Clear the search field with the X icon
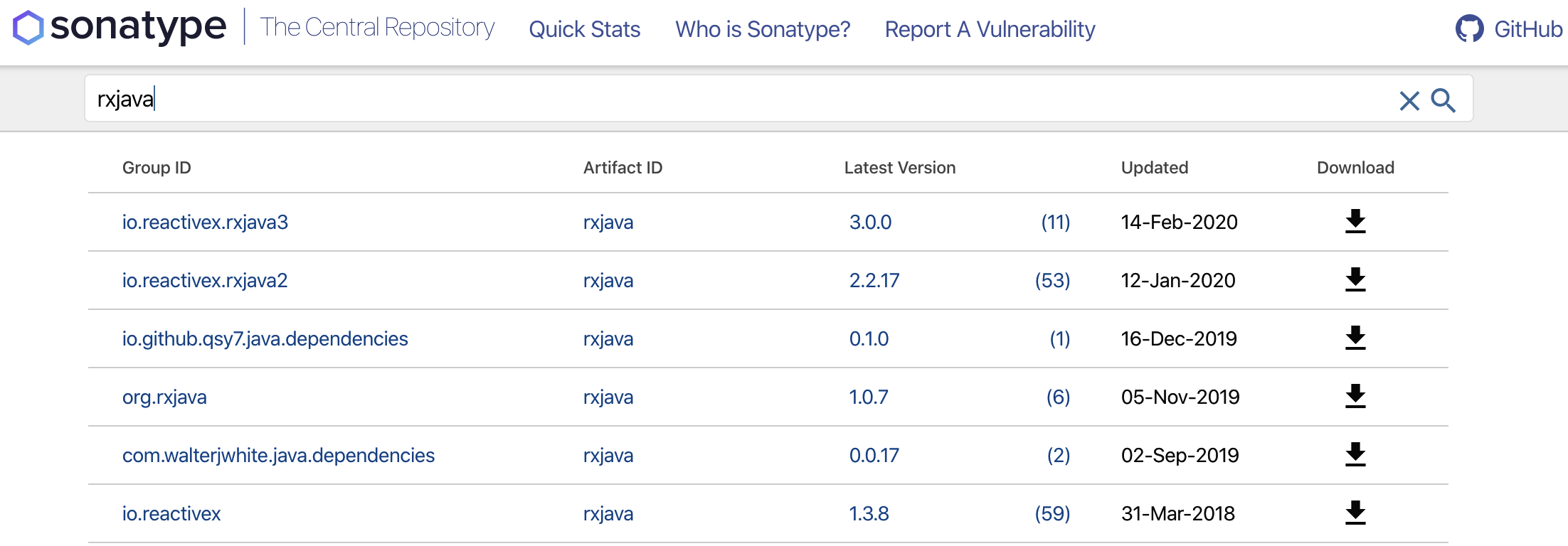 click(x=1409, y=101)
